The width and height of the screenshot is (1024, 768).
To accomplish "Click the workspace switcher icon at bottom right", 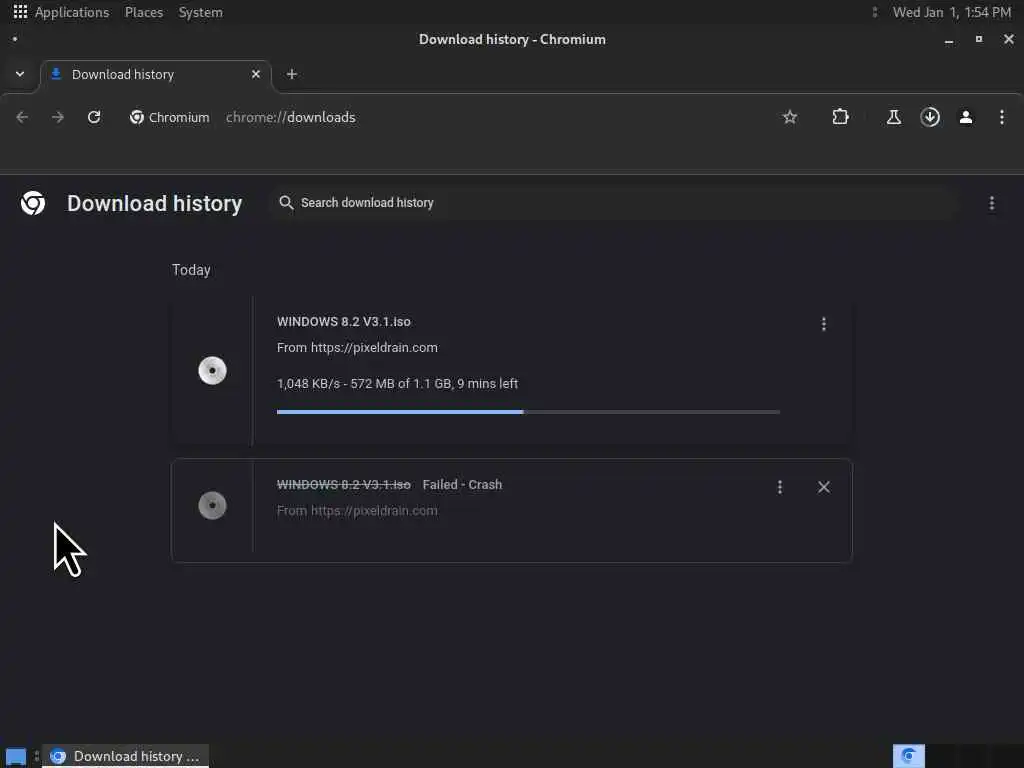I will pos(908,756).
